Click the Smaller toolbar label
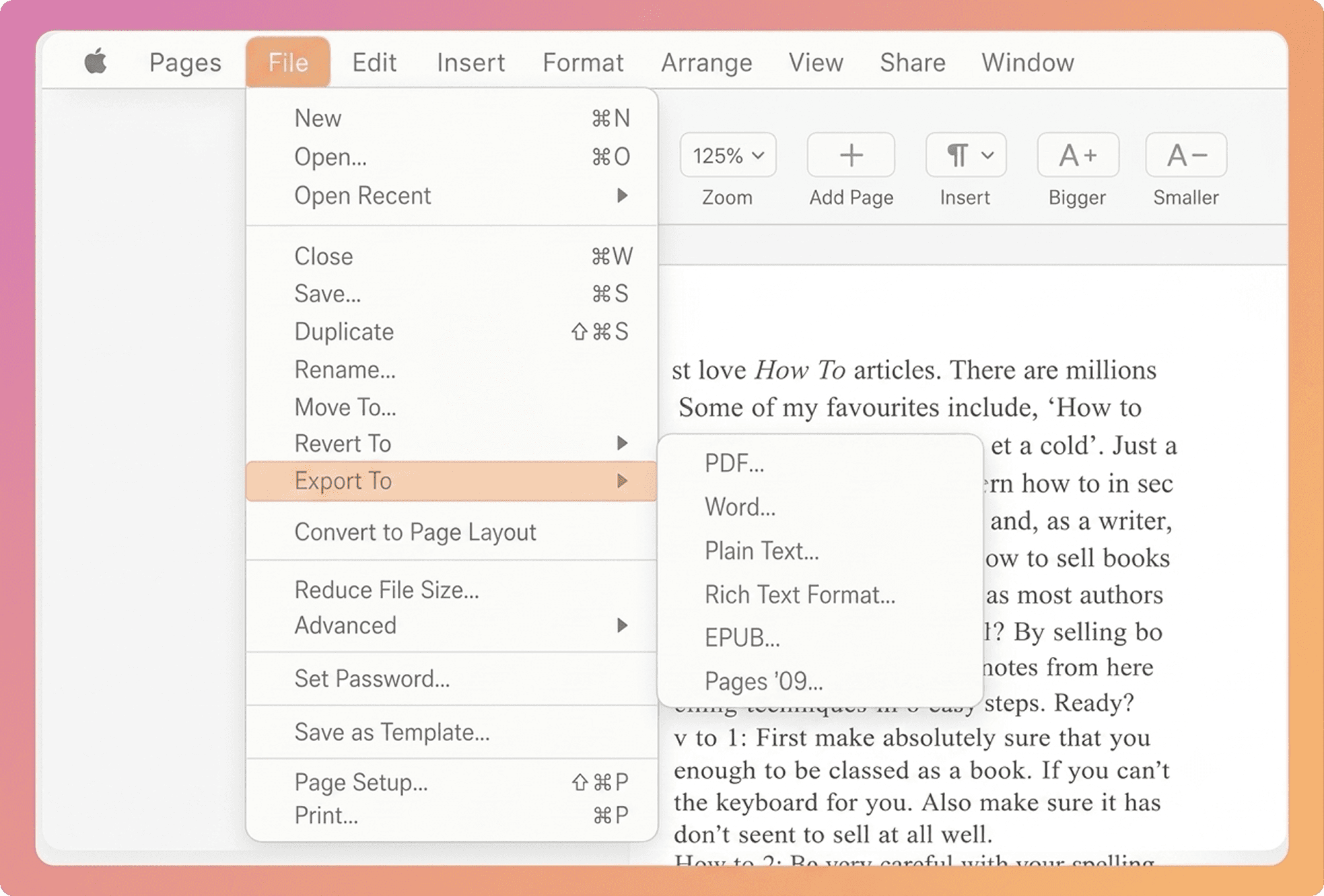This screenshot has height=896, width=1324. click(1186, 197)
